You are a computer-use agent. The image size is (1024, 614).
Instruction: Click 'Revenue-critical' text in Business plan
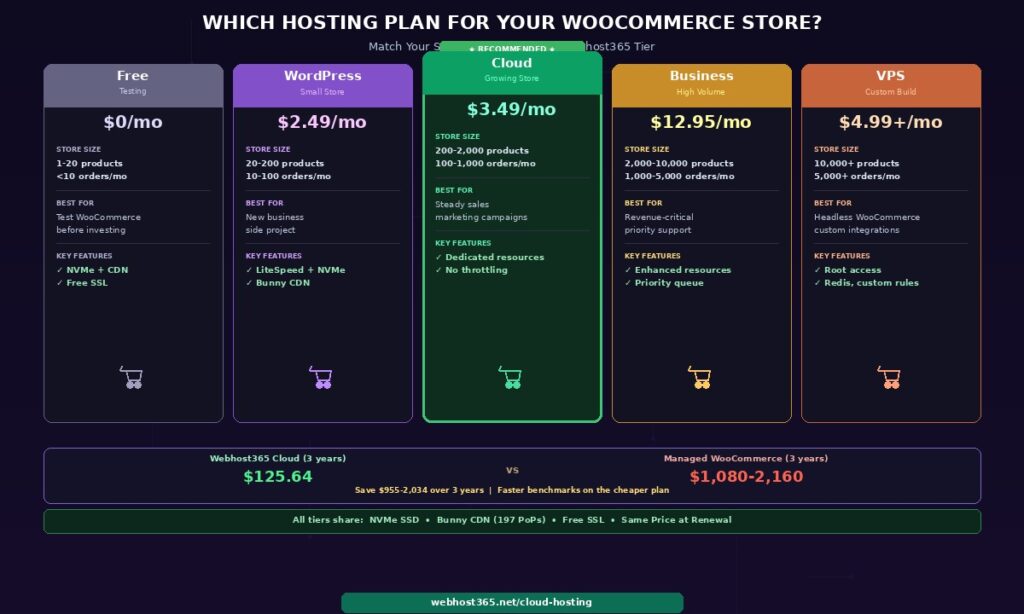click(x=659, y=217)
